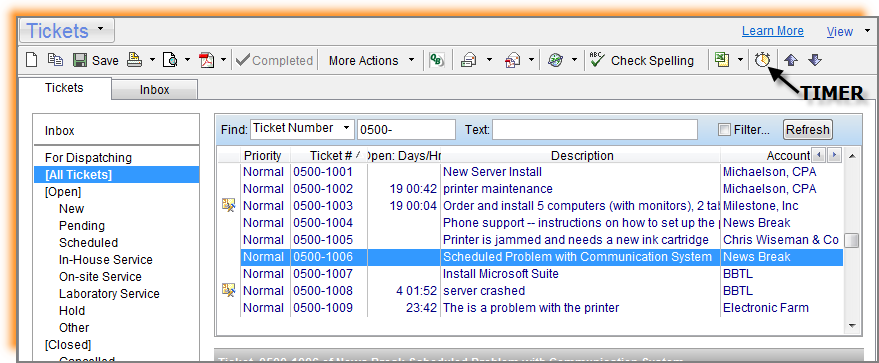Click the ticket list vertical scrollbar thumb
This screenshot has width=879, height=363.
[852, 240]
